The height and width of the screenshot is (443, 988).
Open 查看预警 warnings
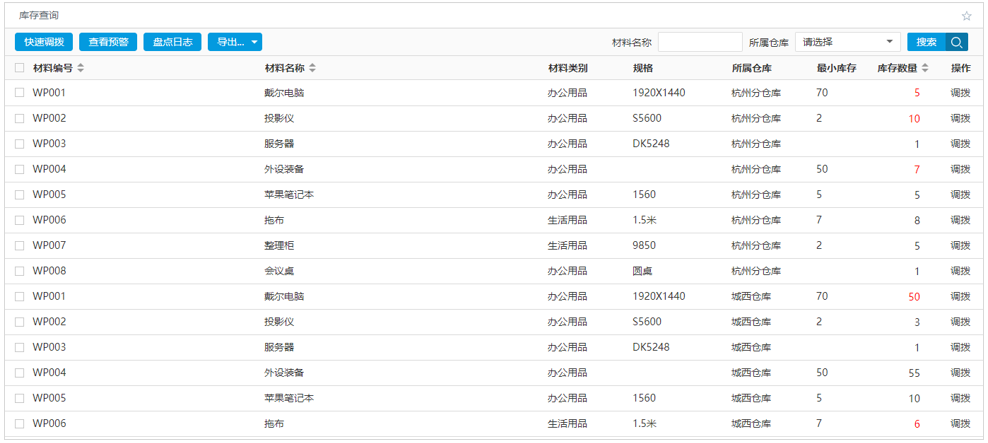coord(108,42)
